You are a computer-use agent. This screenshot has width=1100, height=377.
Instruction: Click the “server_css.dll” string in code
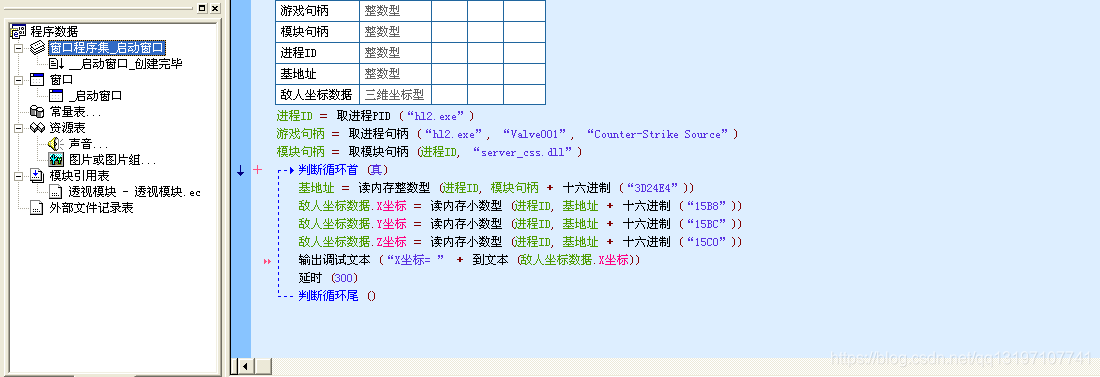coord(523,152)
